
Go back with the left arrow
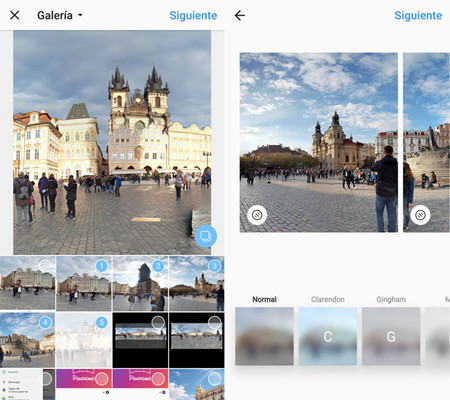240,15
